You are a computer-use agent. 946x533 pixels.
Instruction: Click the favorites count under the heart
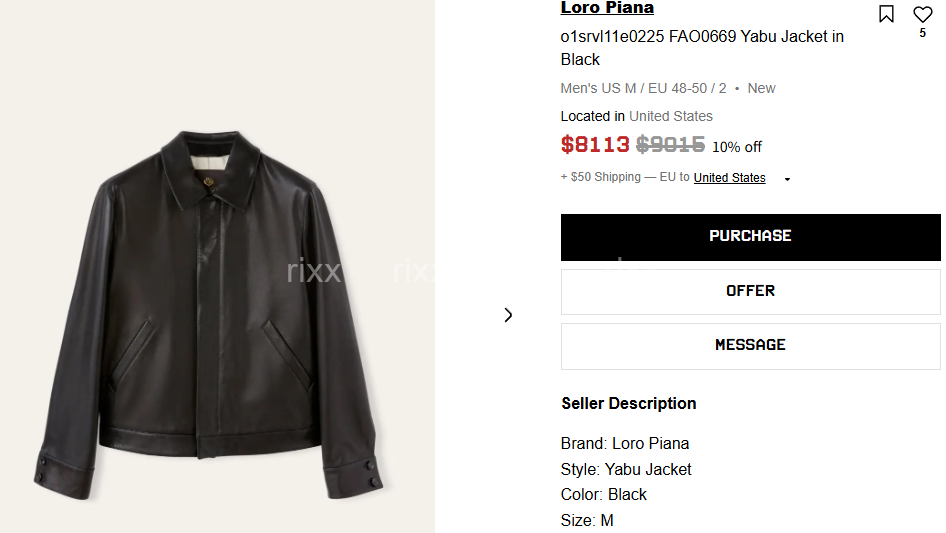922,33
